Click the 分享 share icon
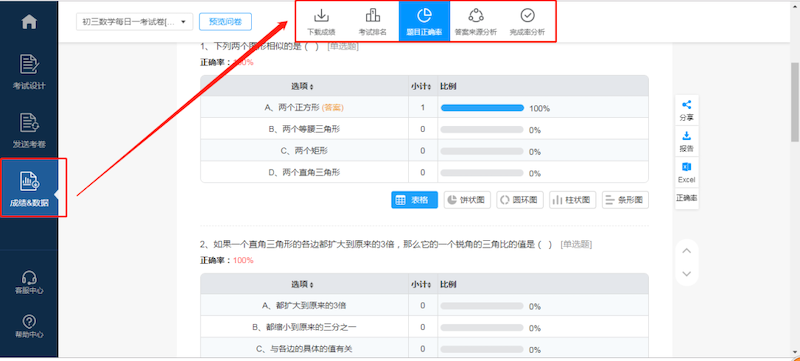This screenshot has width=800, height=361. point(687,110)
